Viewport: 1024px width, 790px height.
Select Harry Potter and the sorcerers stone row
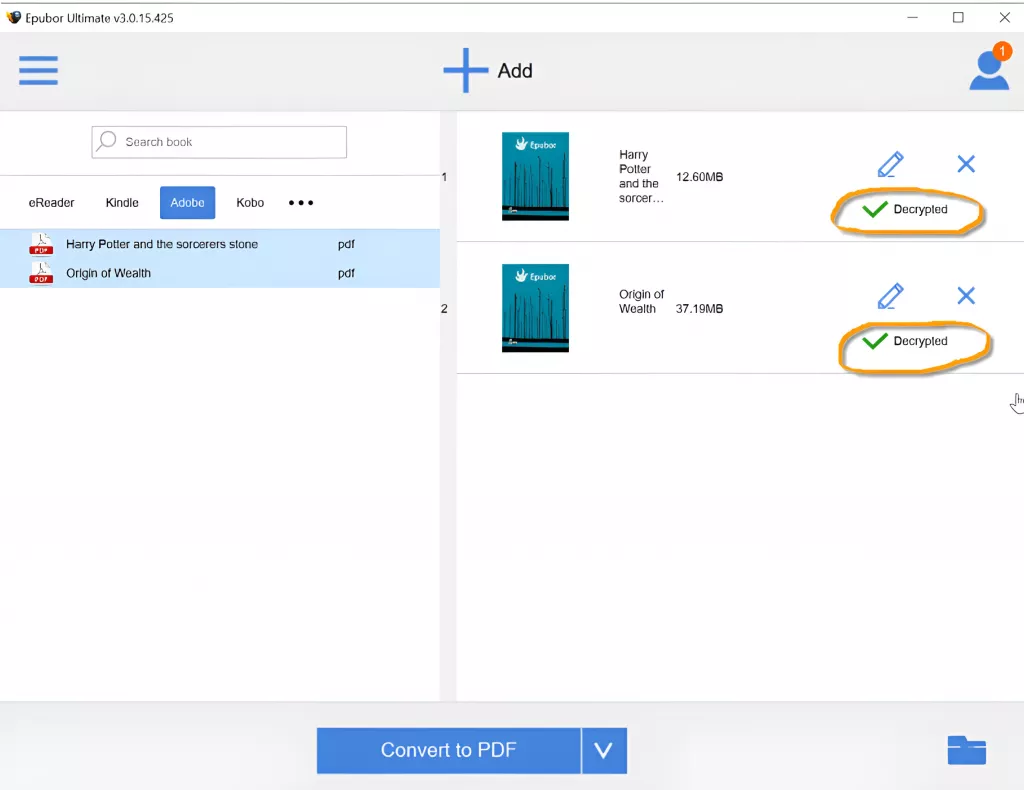219,244
